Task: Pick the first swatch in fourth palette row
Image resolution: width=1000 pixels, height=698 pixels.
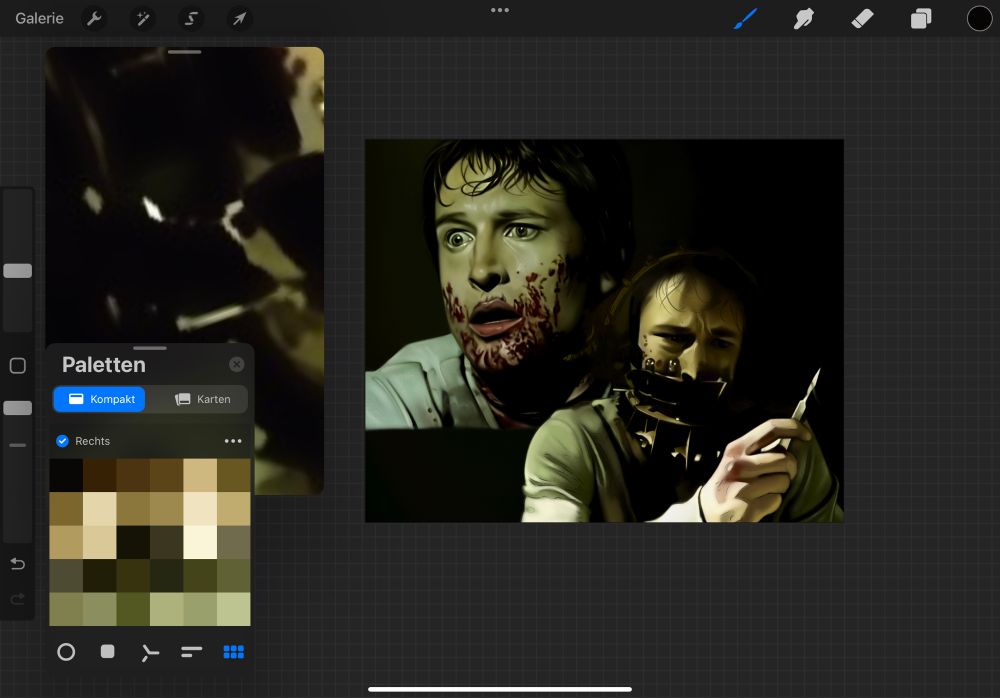Action: (66, 575)
